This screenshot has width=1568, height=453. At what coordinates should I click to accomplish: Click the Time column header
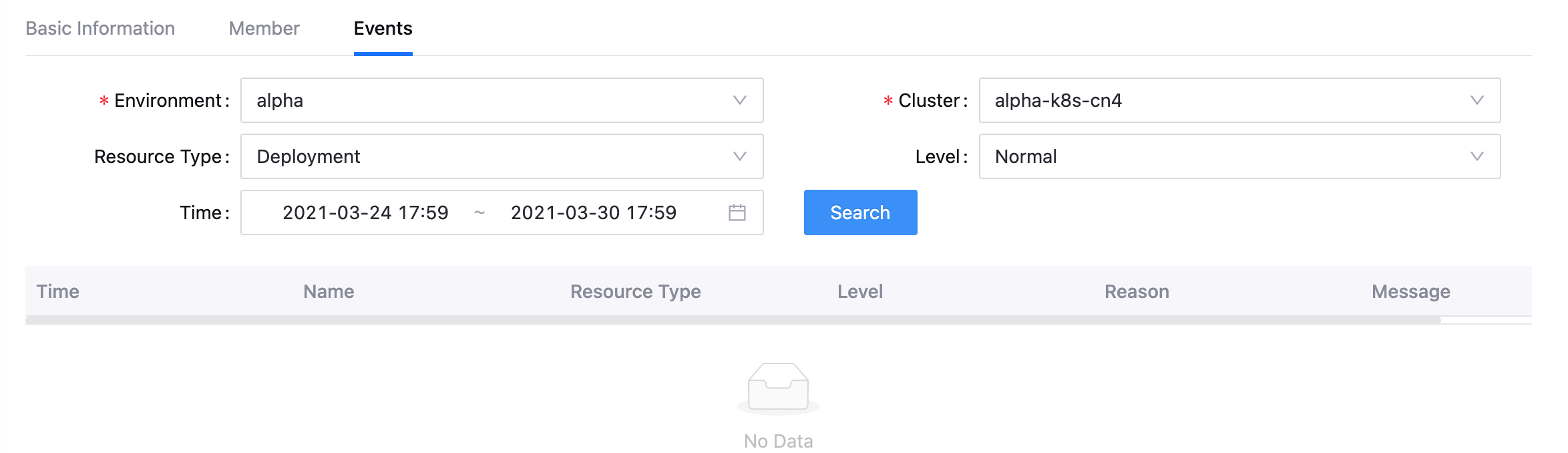click(58, 291)
